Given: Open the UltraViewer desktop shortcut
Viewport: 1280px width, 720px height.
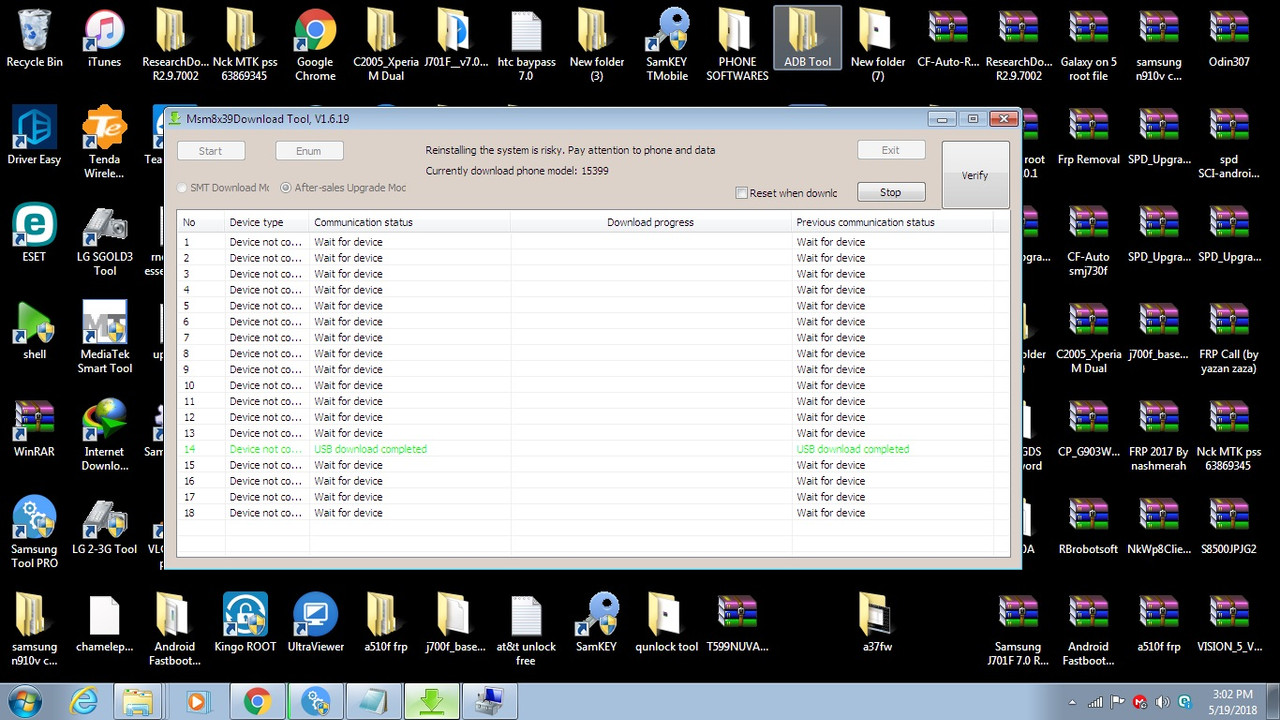Looking at the screenshot, I should click(x=315, y=624).
